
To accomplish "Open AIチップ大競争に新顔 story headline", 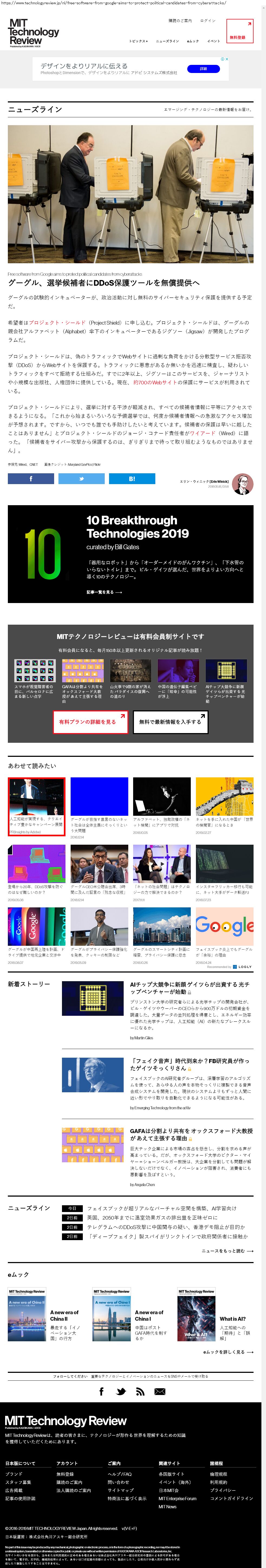I will pos(189,987).
